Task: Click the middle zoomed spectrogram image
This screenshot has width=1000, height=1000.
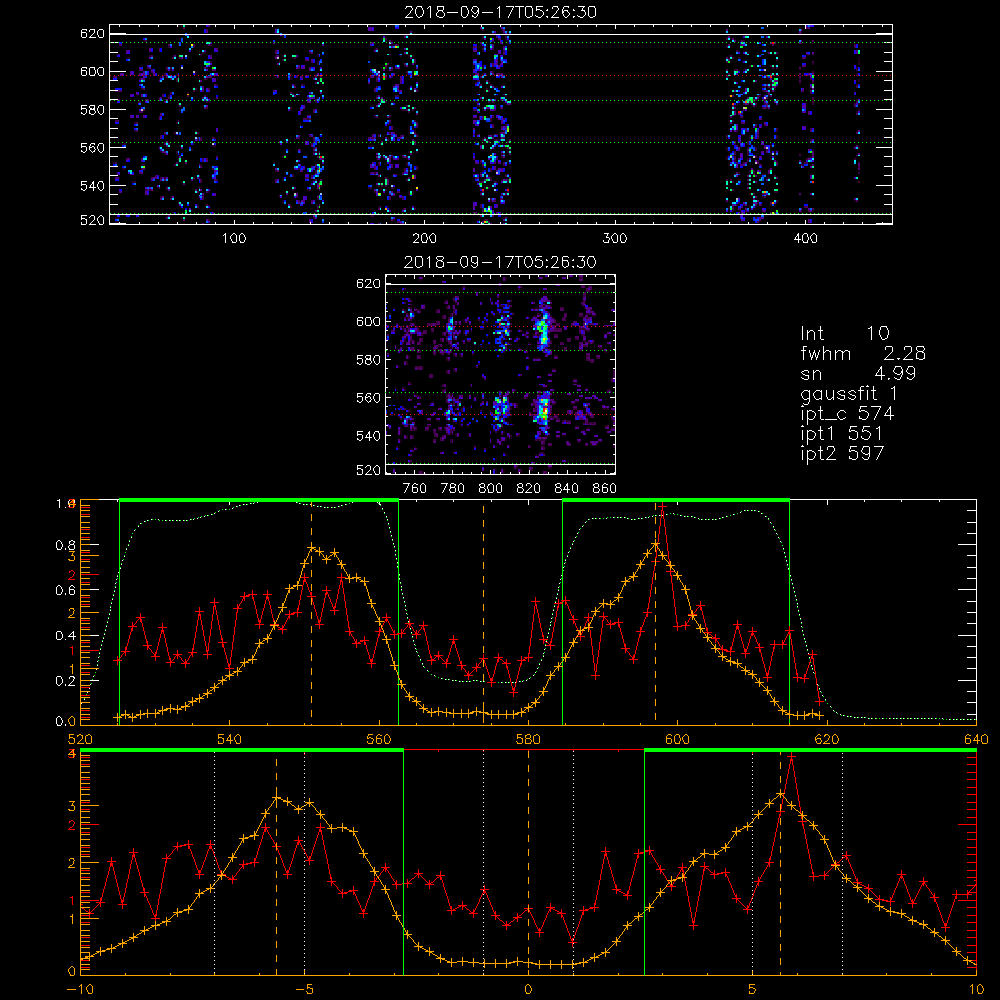Action: coord(501,374)
